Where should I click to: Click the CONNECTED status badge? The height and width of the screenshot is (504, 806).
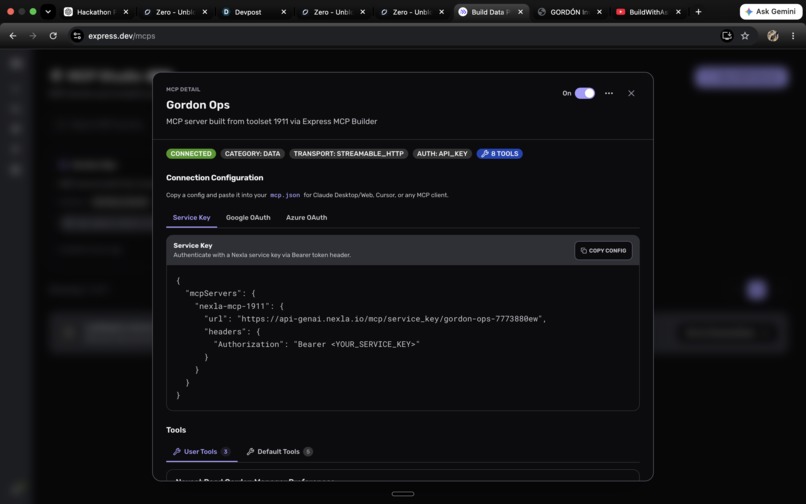point(191,154)
